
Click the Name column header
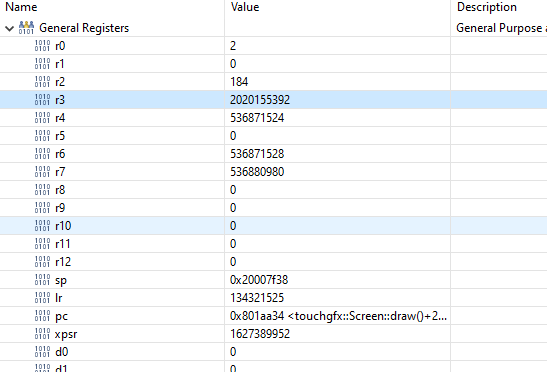tap(21, 7)
